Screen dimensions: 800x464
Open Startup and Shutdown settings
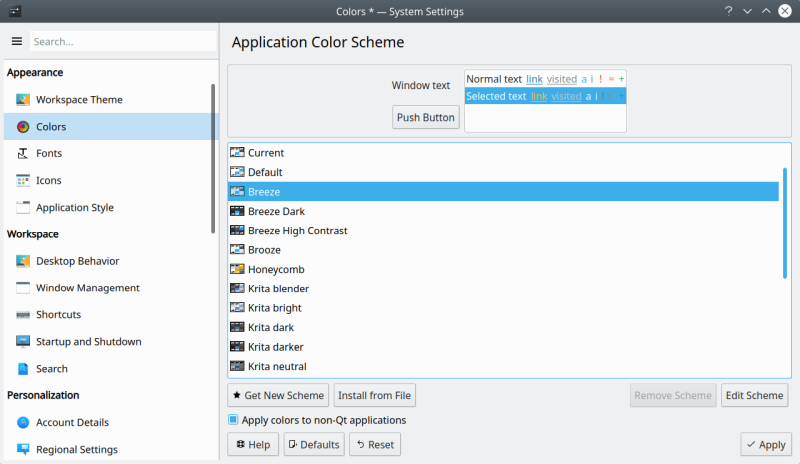point(88,342)
